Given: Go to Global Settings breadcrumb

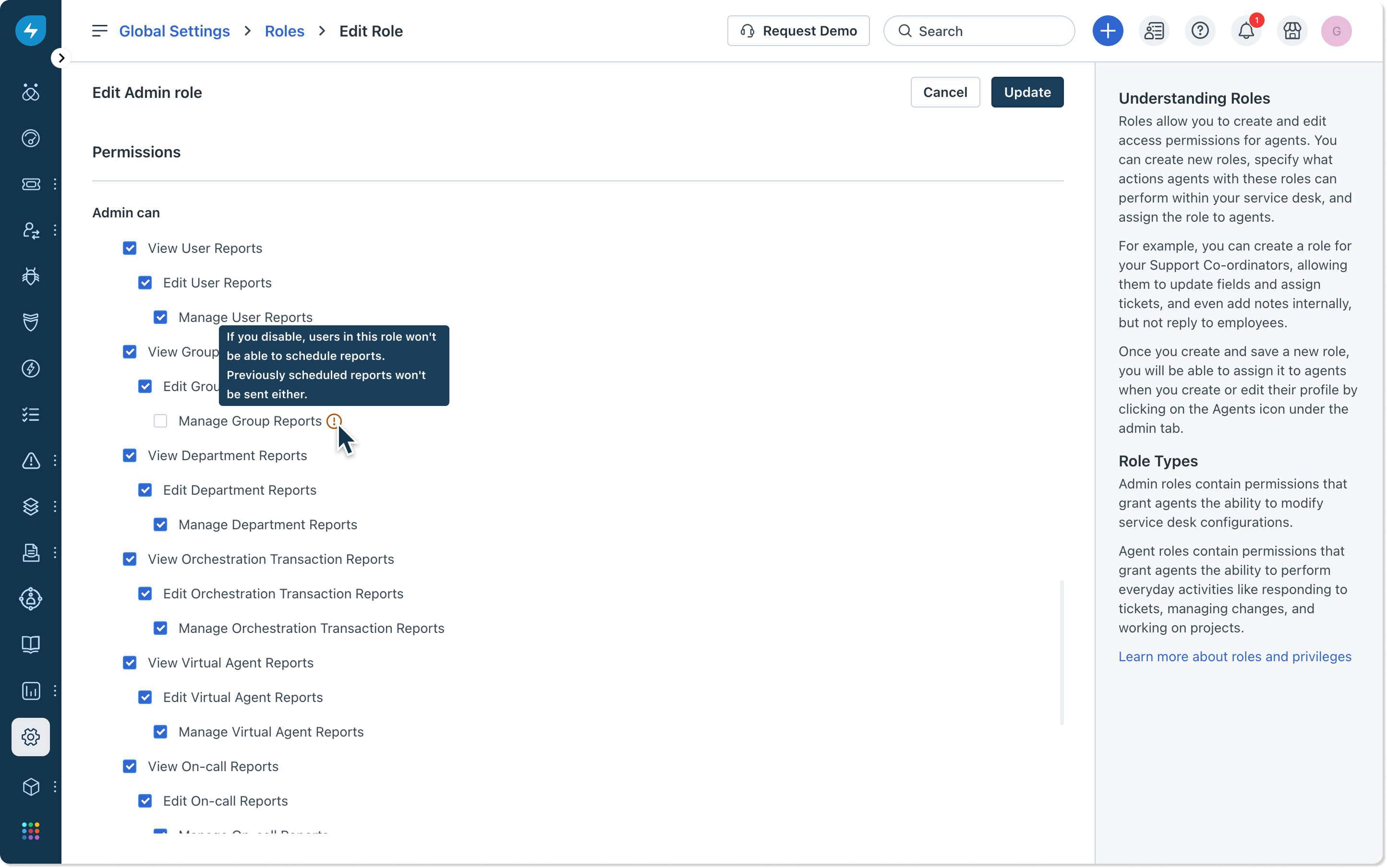Looking at the screenshot, I should [x=174, y=31].
